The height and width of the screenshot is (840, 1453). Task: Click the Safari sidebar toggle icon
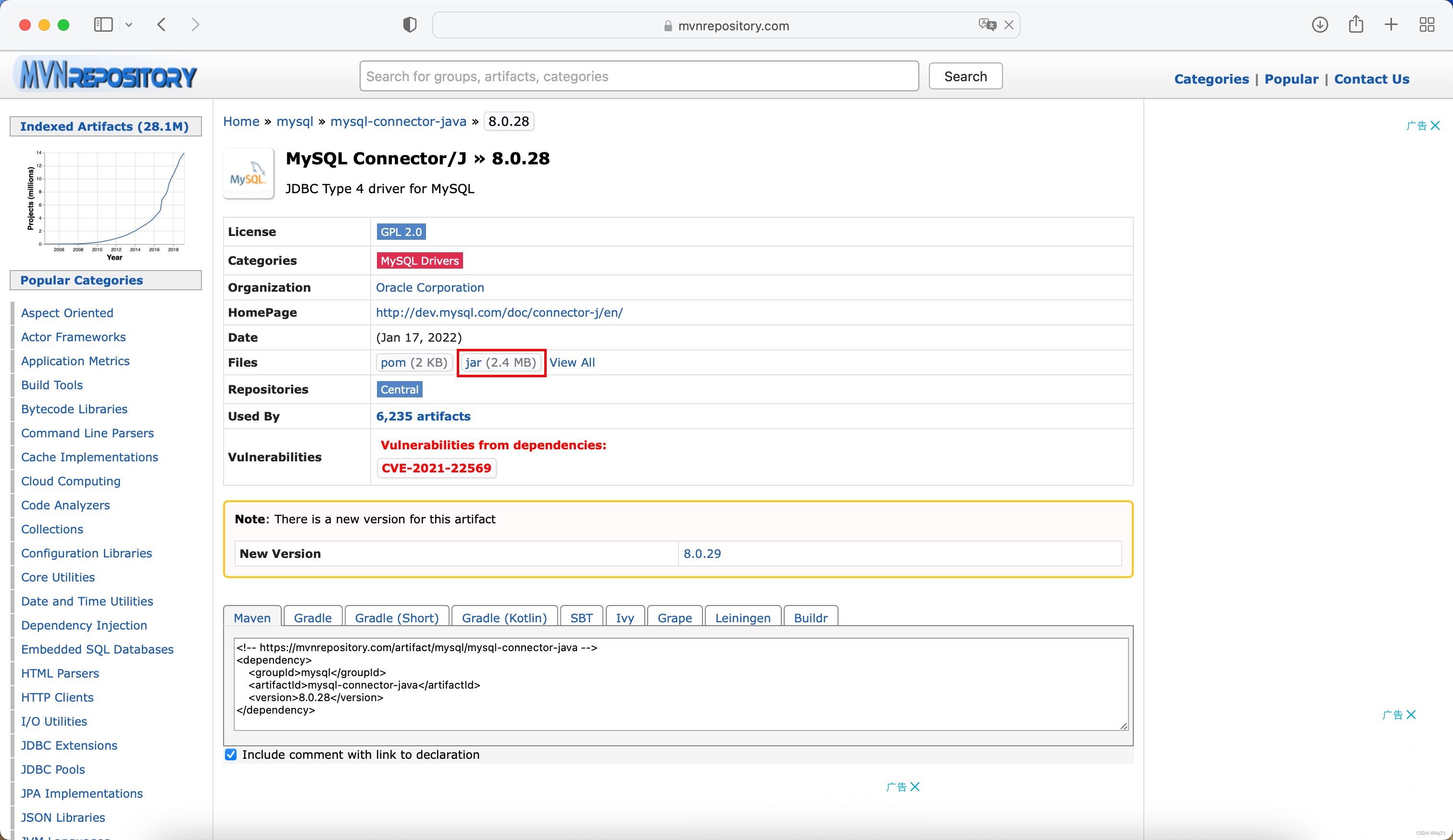tap(103, 25)
